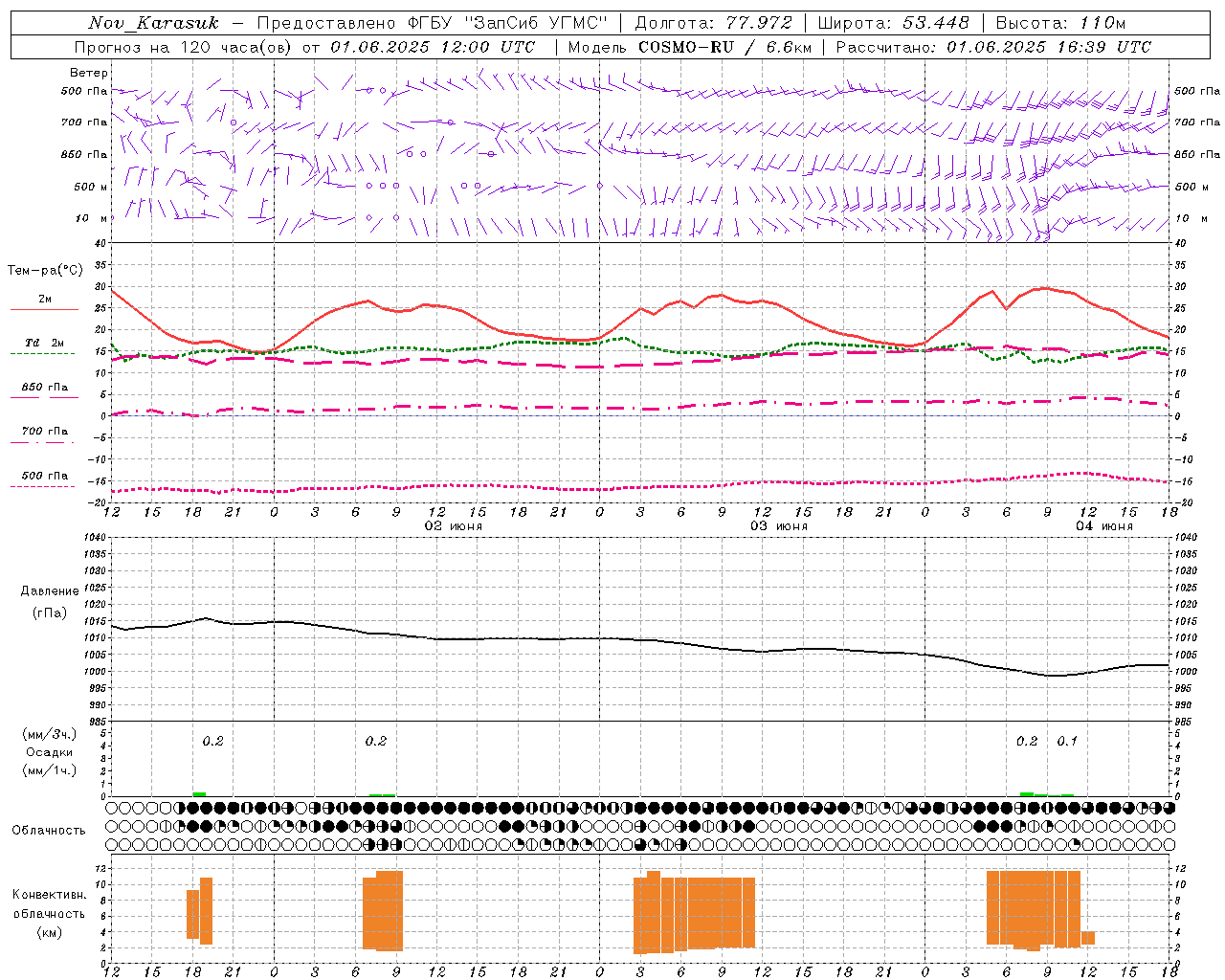The height and width of the screenshot is (980, 1225).
Task: Click the 1040 value atop left pressure axis
Action: (96, 538)
